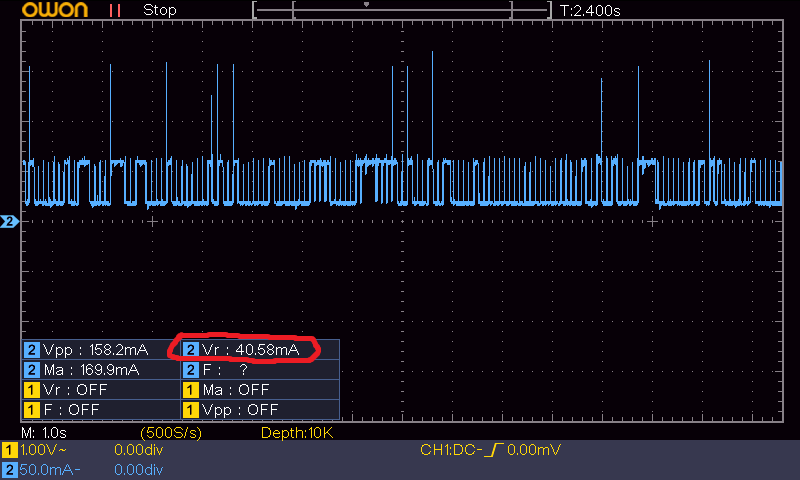Click the blue channel 2 badge at bottom left

tap(9, 469)
